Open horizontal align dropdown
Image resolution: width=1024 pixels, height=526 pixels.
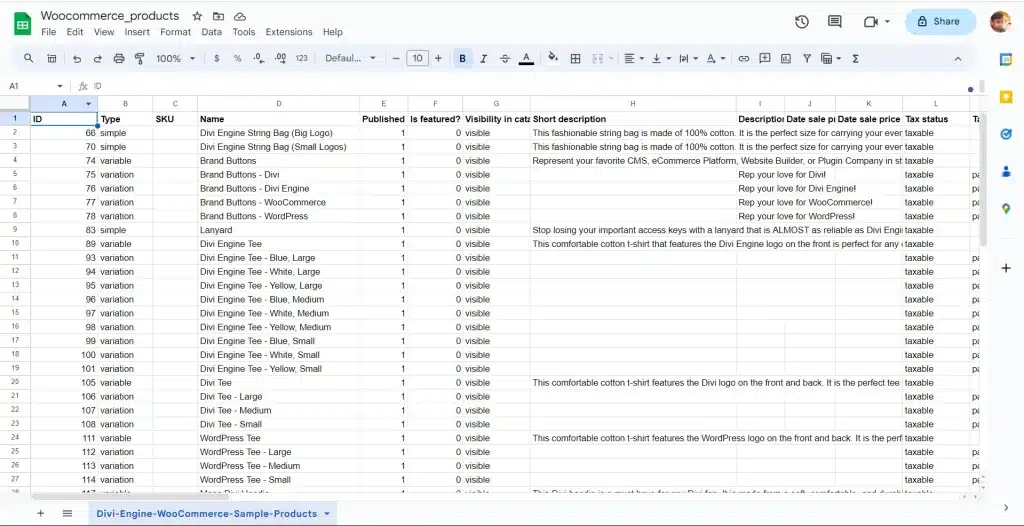tap(634, 59)
